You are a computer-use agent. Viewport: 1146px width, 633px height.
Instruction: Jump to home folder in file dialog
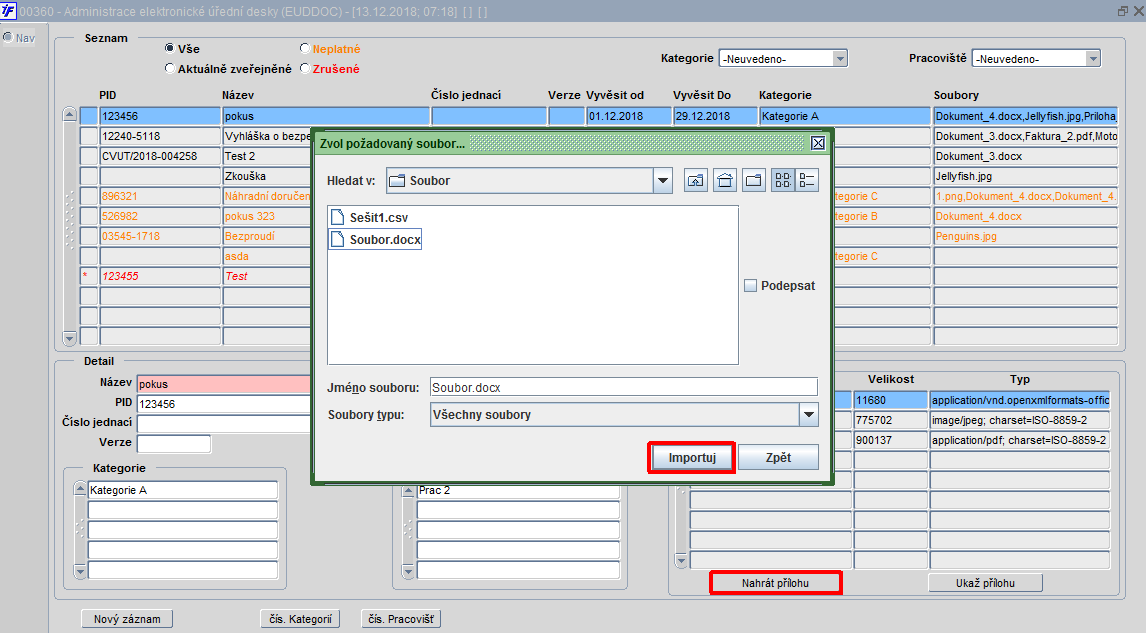pyautogui.click(x=724, y=180)
